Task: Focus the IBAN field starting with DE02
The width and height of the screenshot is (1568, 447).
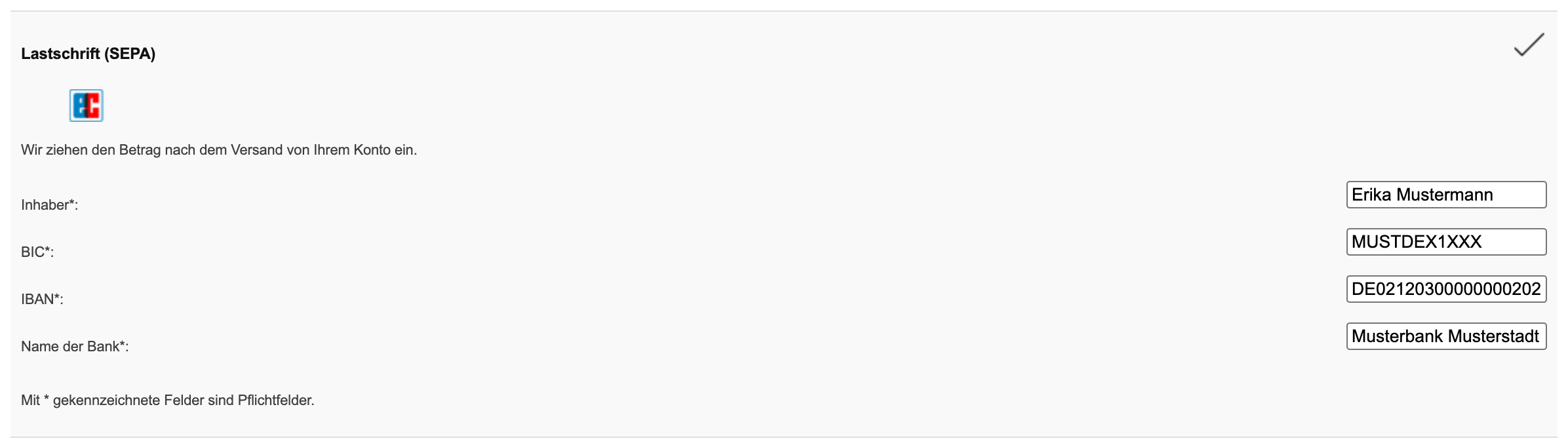Action: 1446,289
